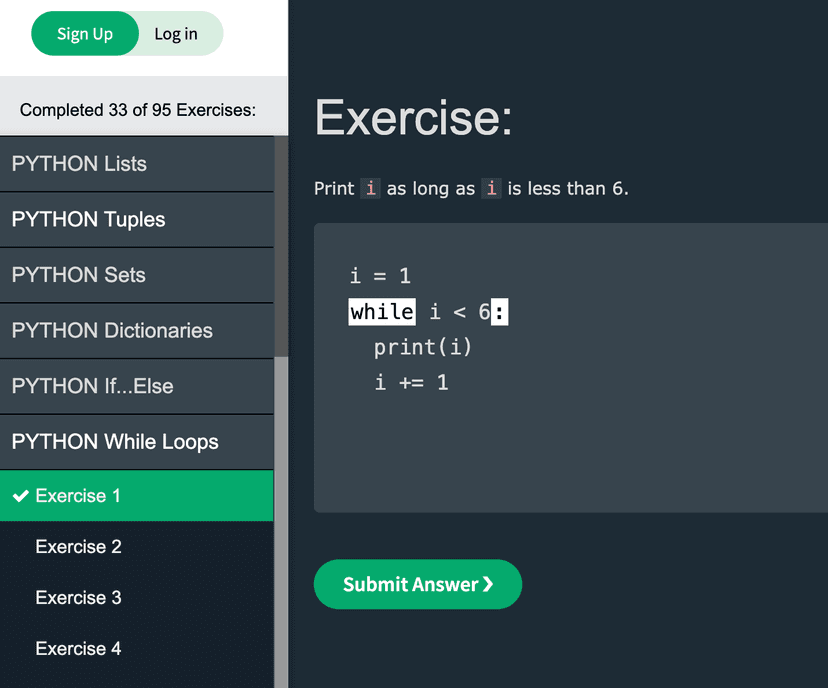
Task: Click the arrow on Submit Answer button
Action: point(488,585)
